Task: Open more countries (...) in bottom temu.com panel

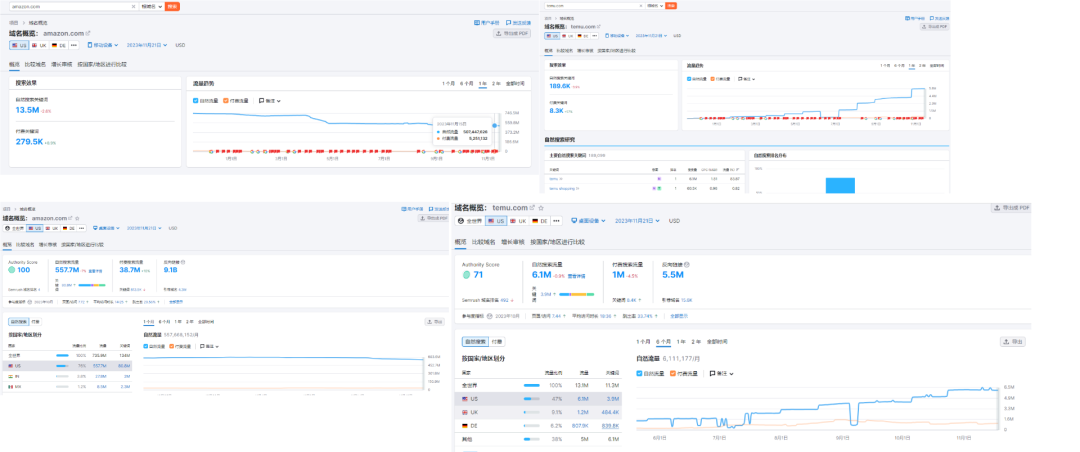Action: tap(557, 221)
